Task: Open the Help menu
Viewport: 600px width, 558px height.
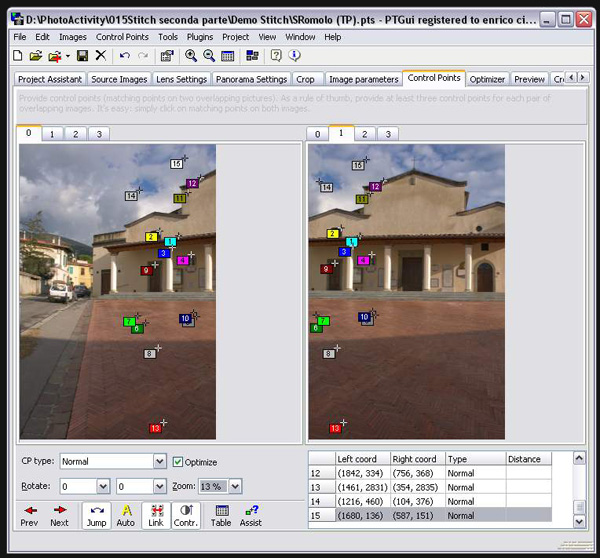Action: point(333,37)
